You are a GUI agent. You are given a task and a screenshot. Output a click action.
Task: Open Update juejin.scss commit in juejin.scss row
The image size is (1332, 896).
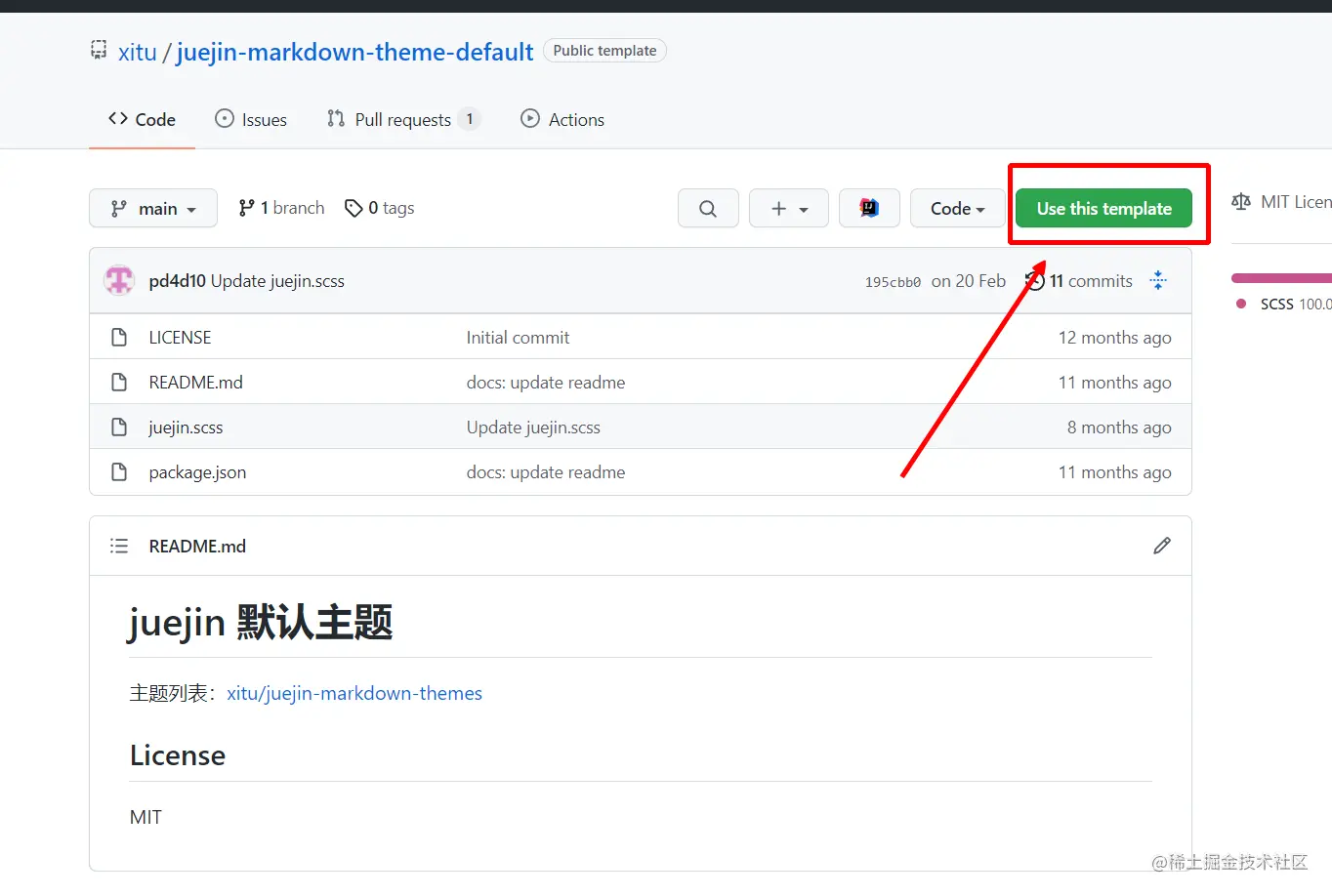click(x=533, y=427)
